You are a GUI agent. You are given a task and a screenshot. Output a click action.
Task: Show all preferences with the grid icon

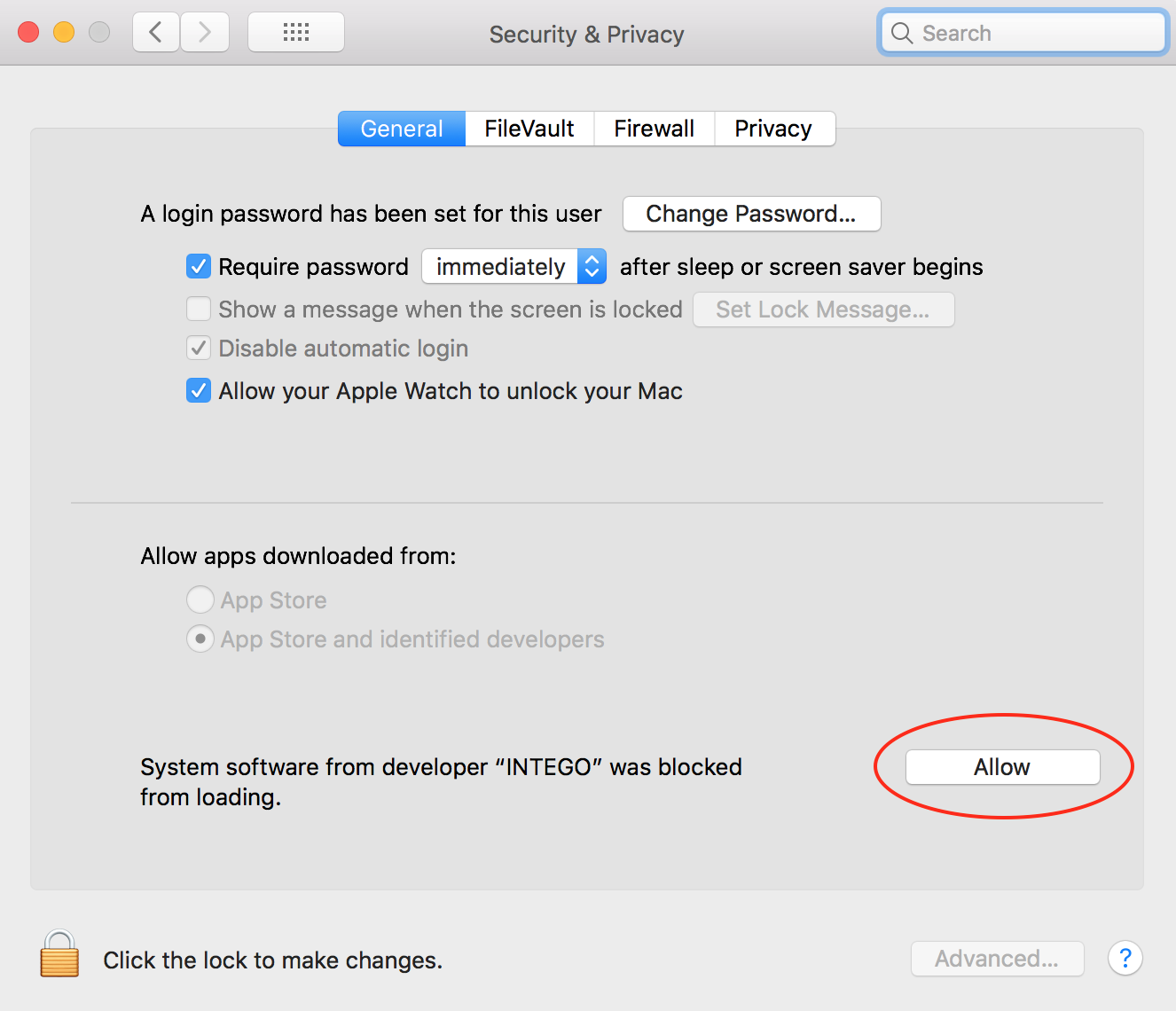point(296,33)
